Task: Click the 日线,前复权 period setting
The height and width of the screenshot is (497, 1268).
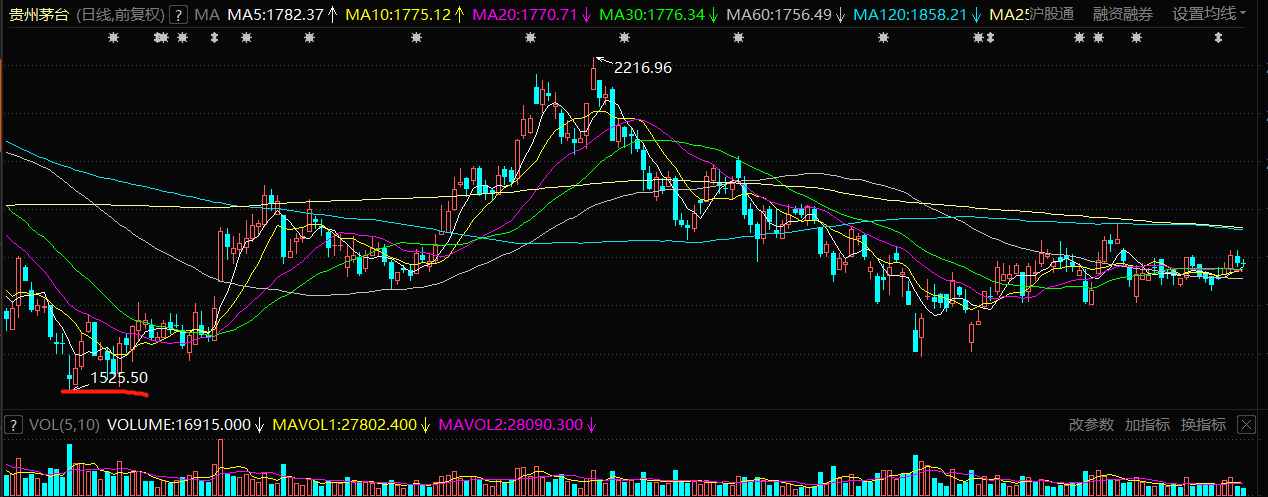Action: [120, 15]
